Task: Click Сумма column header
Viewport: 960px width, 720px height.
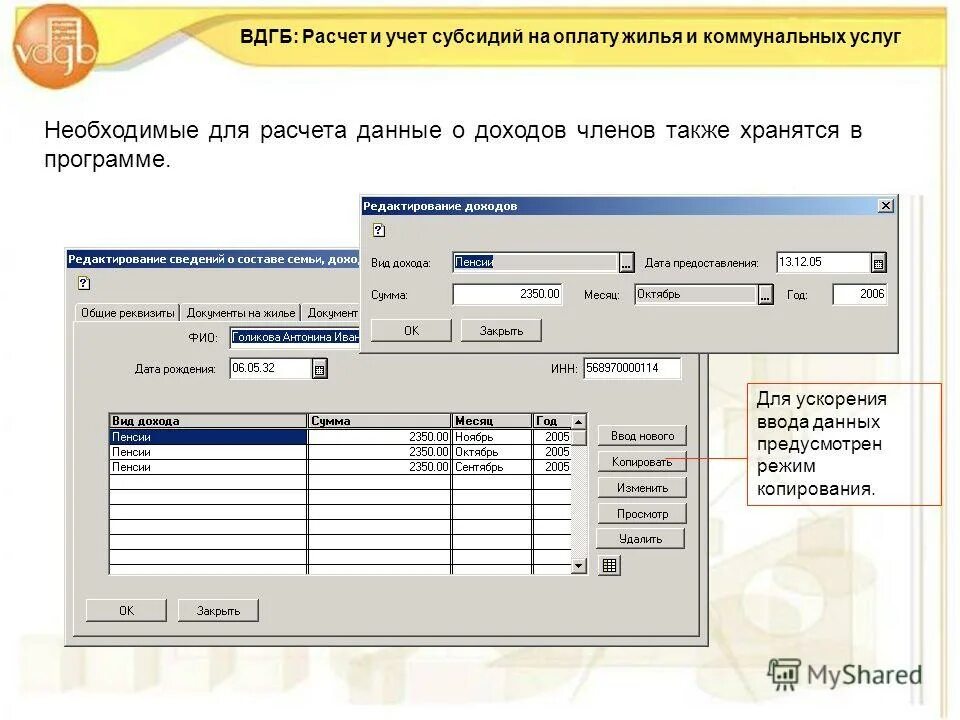Action: [x=380, y=421]
